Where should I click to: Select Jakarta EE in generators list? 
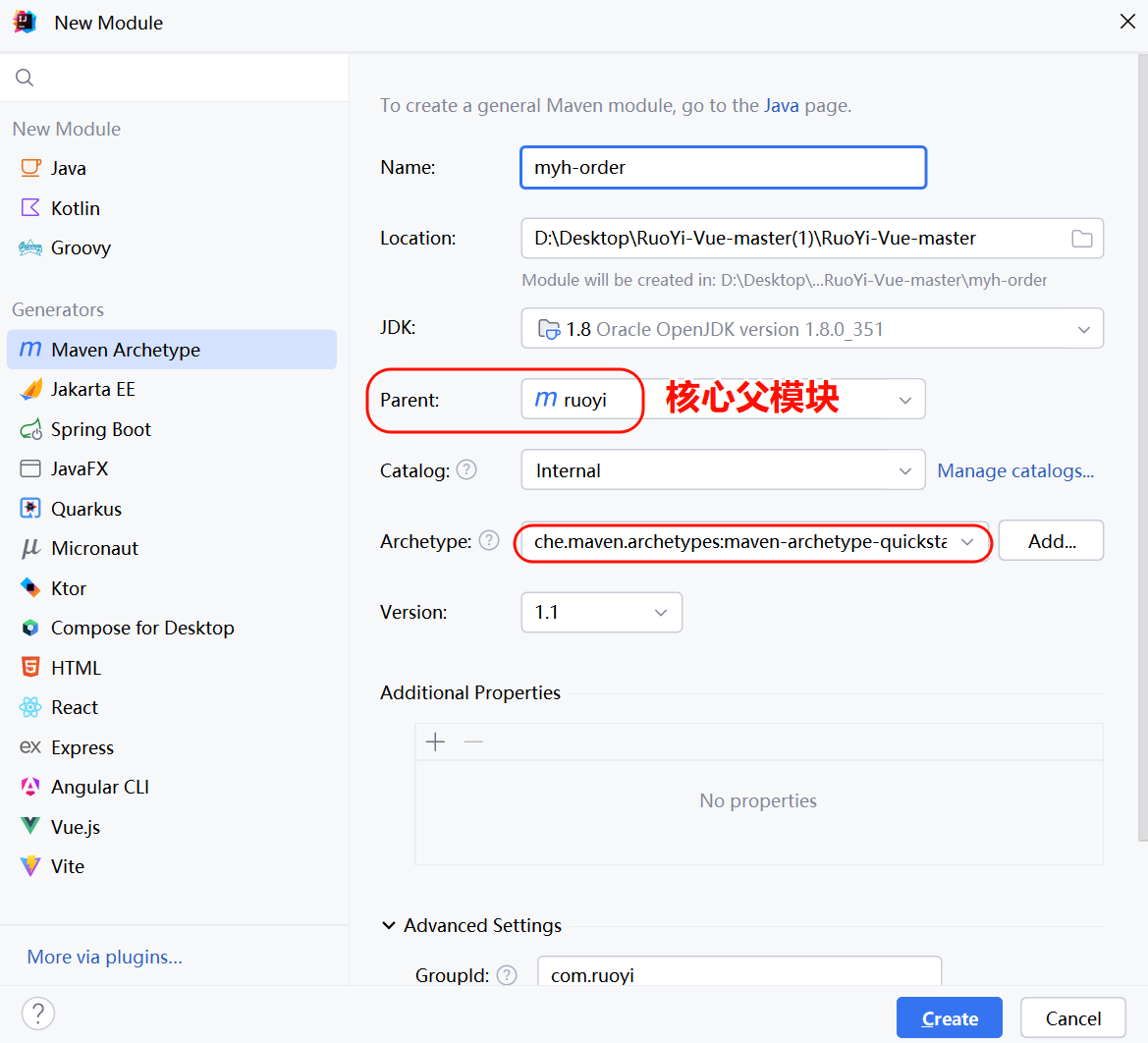93,390
